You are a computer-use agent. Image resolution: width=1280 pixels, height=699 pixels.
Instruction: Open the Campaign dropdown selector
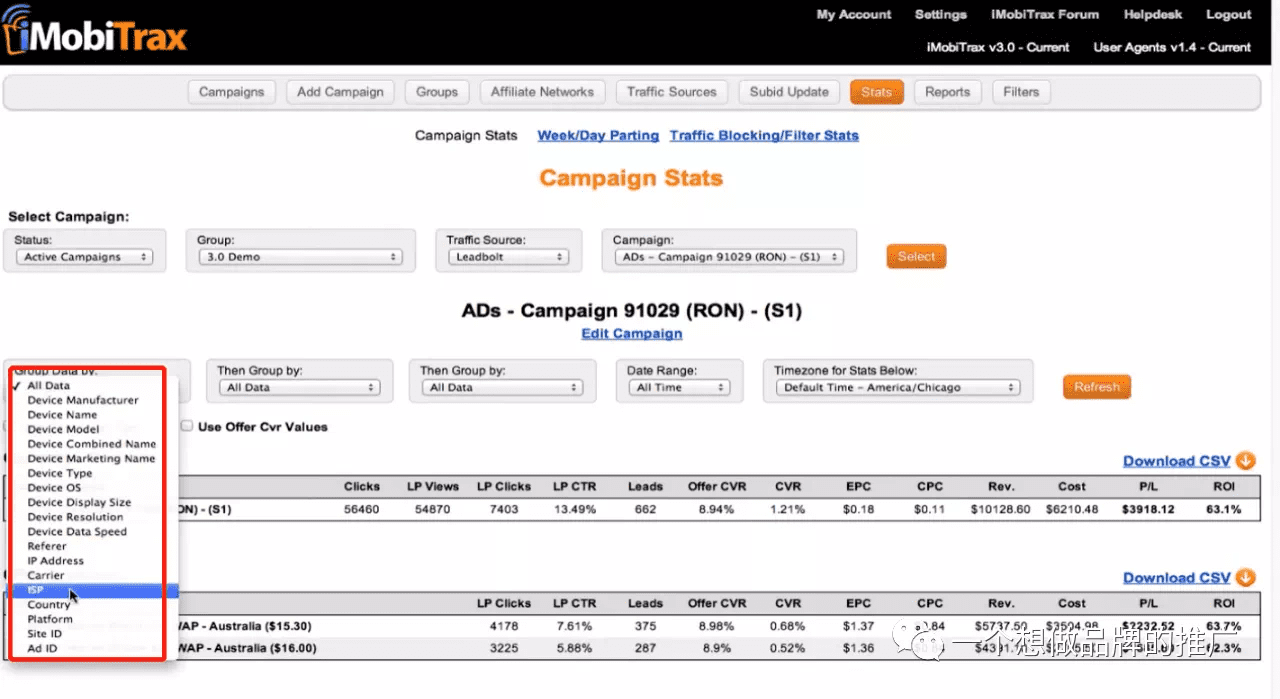coord(728,257)
